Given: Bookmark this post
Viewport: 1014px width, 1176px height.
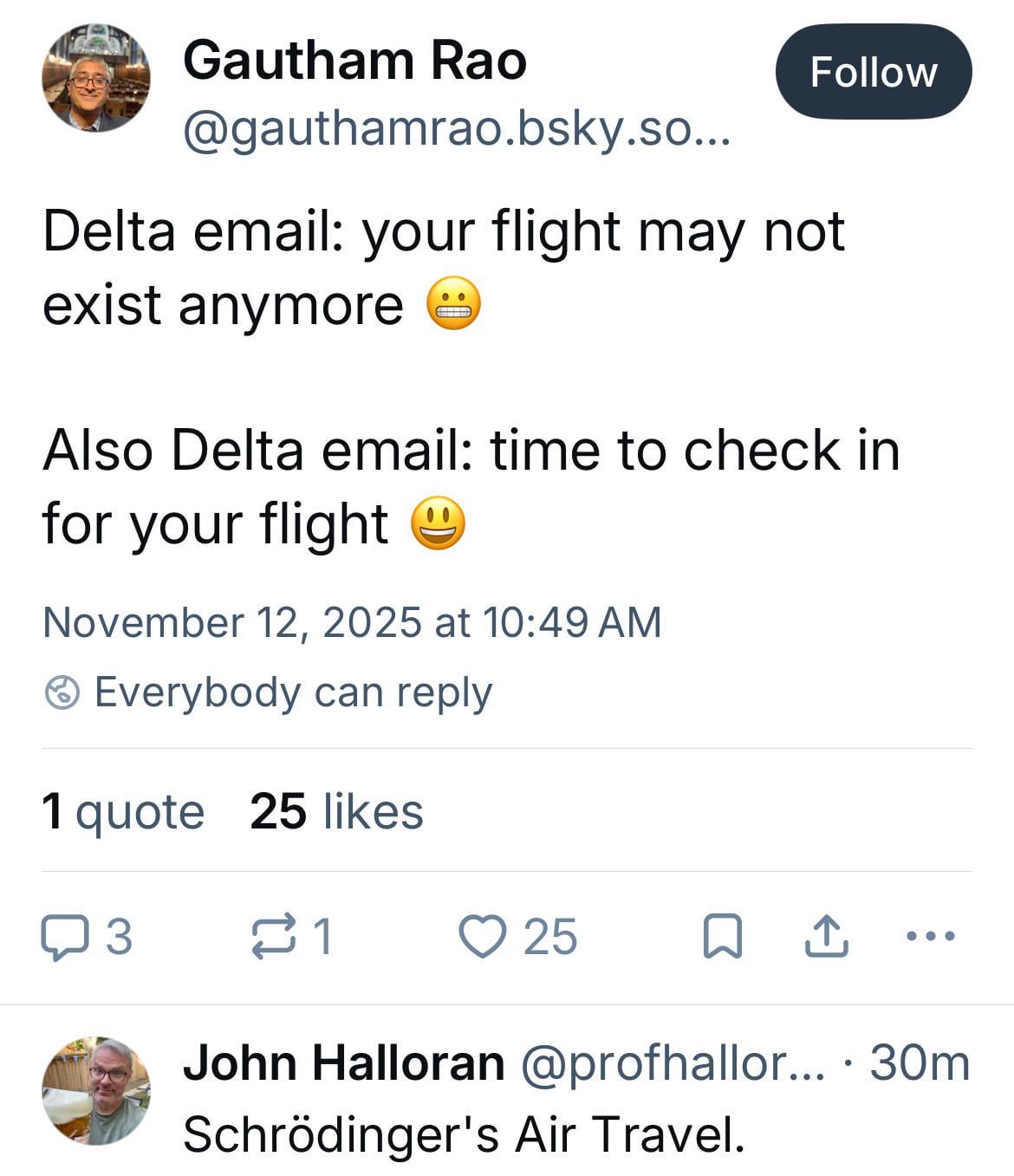Looking at the screenshot, I should point(722,938).
